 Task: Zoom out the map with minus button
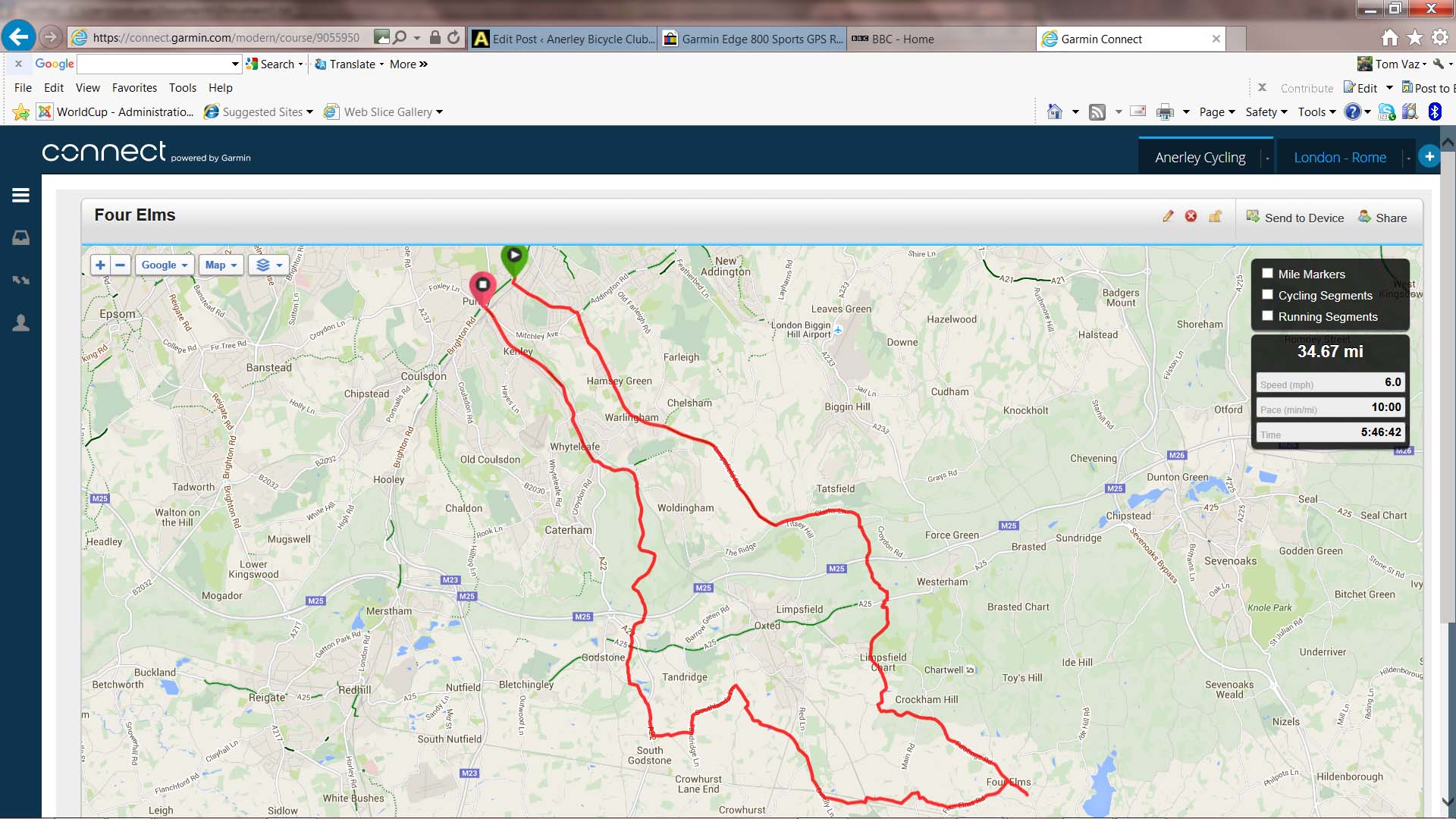(120, 265)
